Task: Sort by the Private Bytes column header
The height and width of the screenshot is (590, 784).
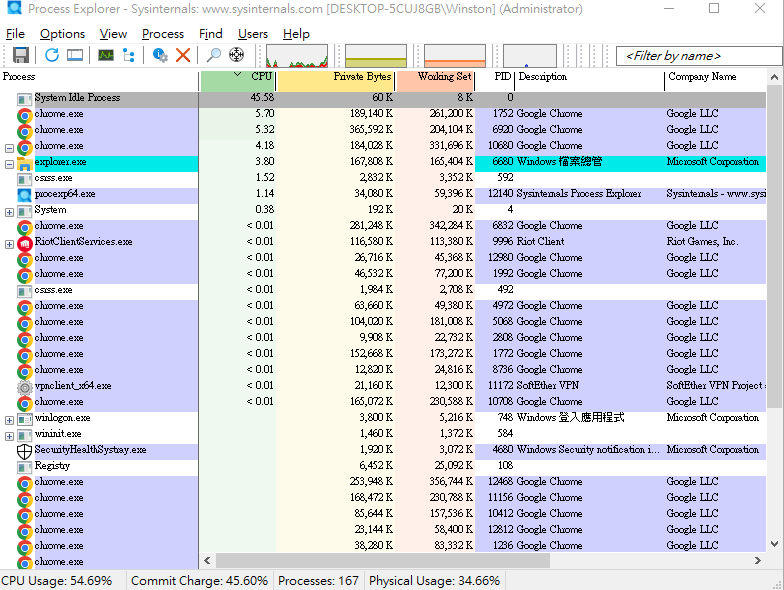Action: 335,80
